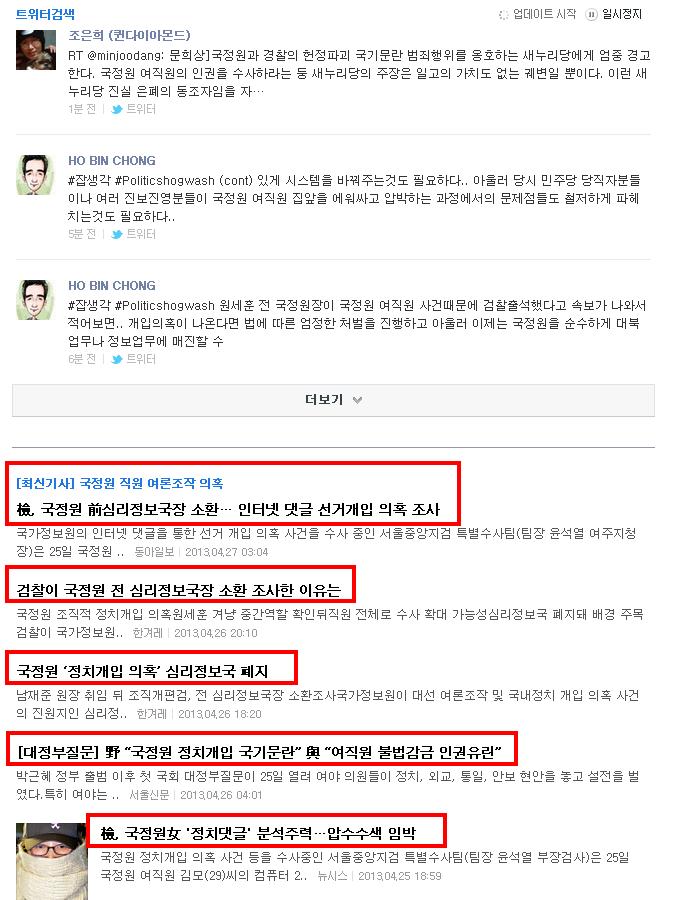678x900 pixels.
Task: Open the 트위터검색 section heading
Action: point(45,14)
